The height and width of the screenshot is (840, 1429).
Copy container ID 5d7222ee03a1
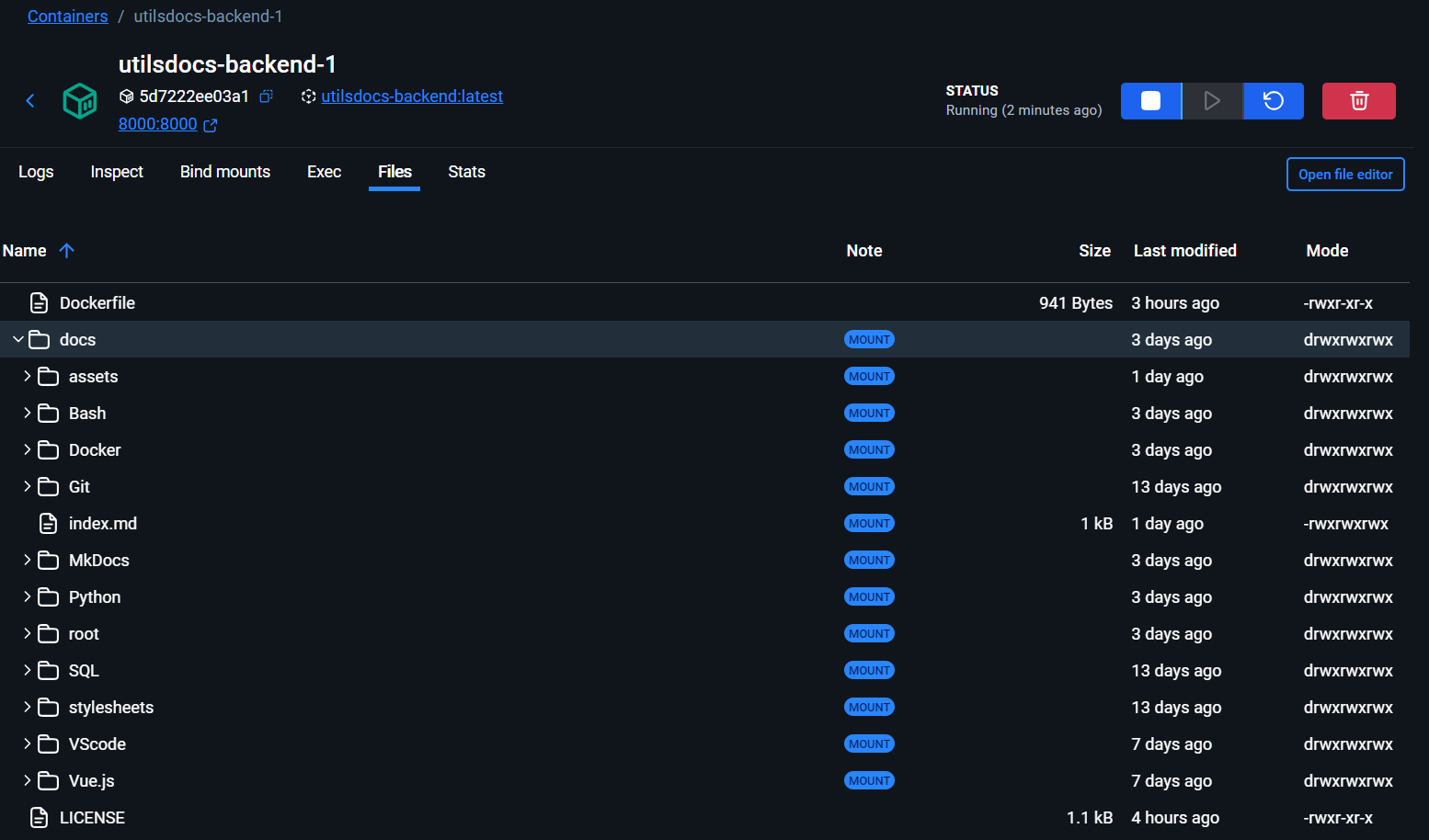[x=267, y=96]
